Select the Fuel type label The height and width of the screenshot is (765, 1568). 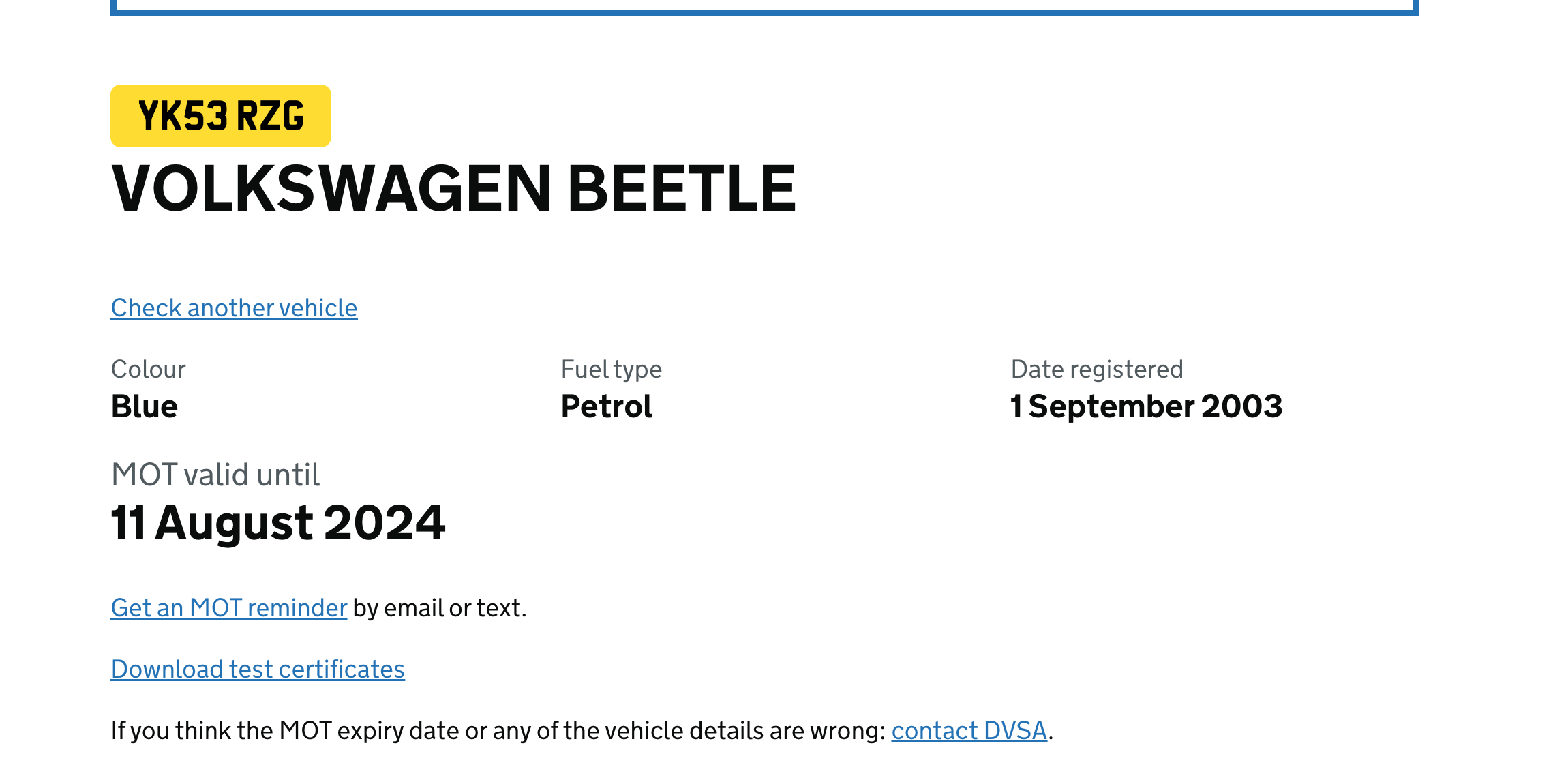click(x=611, y=370)
